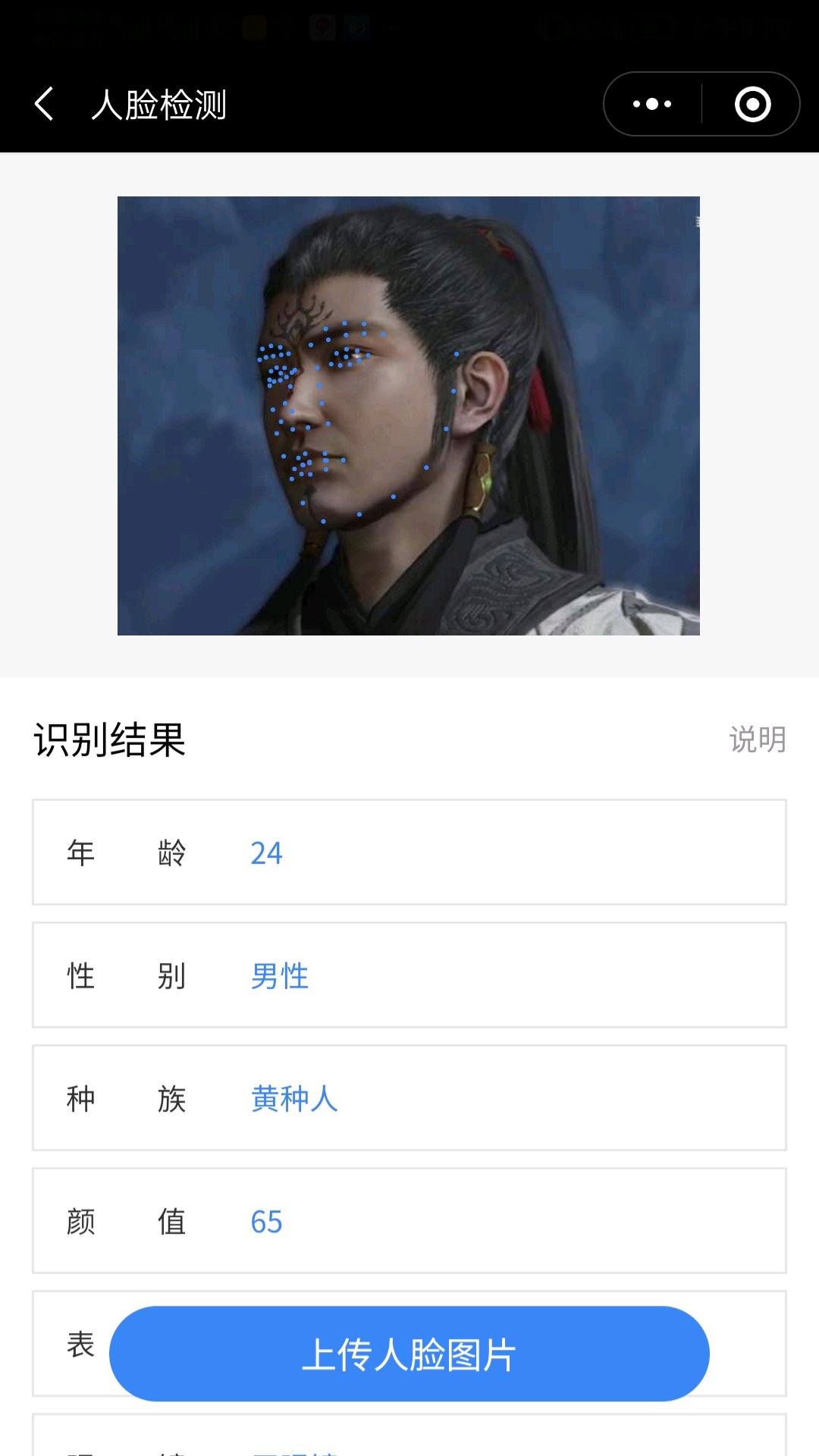Open the 说明 explanation link
This screenshot has height=1456, width=819.
tap(757, 739)
